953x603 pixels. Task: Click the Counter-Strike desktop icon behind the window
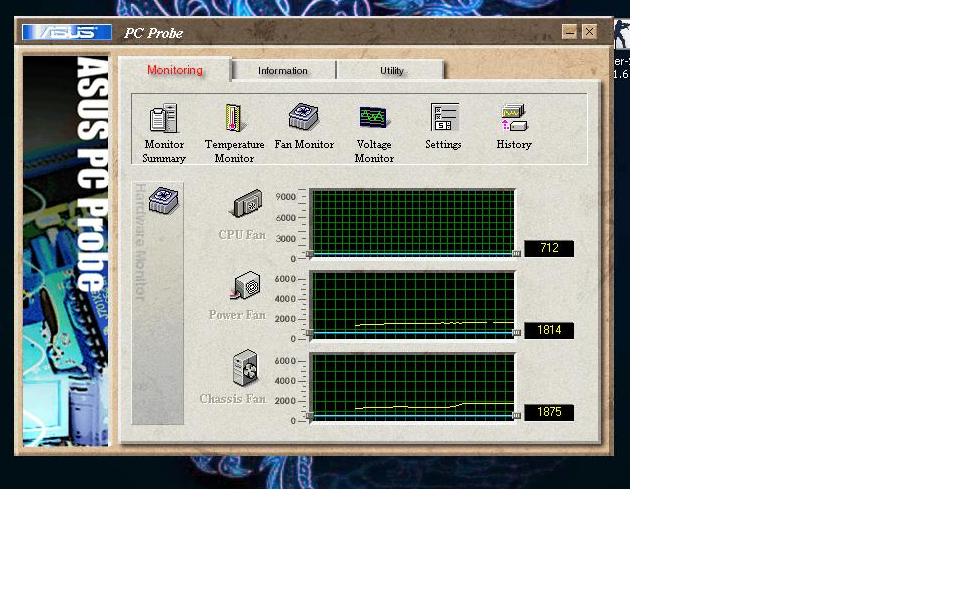click(x=622, y=35)
